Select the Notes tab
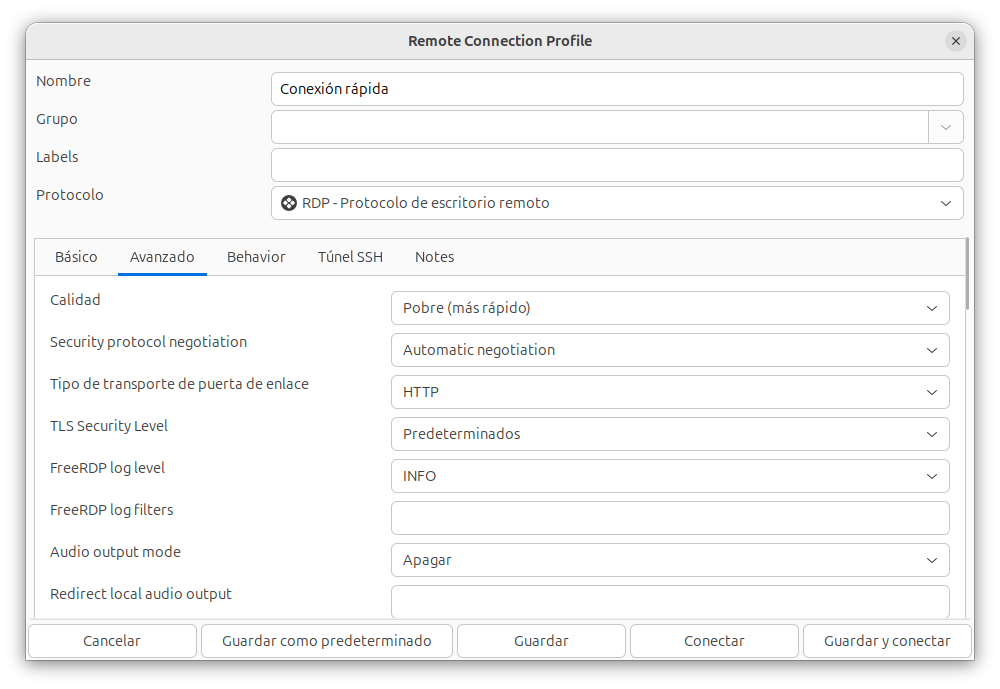 coord(434,257)
